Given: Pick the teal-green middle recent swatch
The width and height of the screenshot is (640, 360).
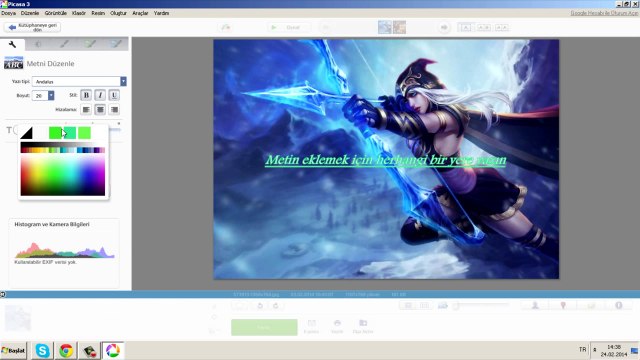Looking at the screenshot, I should coord(70,133).
